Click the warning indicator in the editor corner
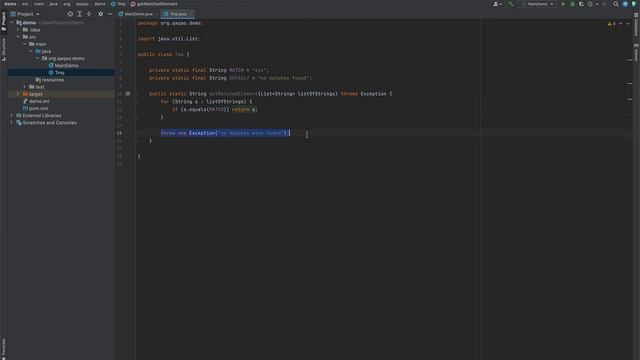 [611, 24]
